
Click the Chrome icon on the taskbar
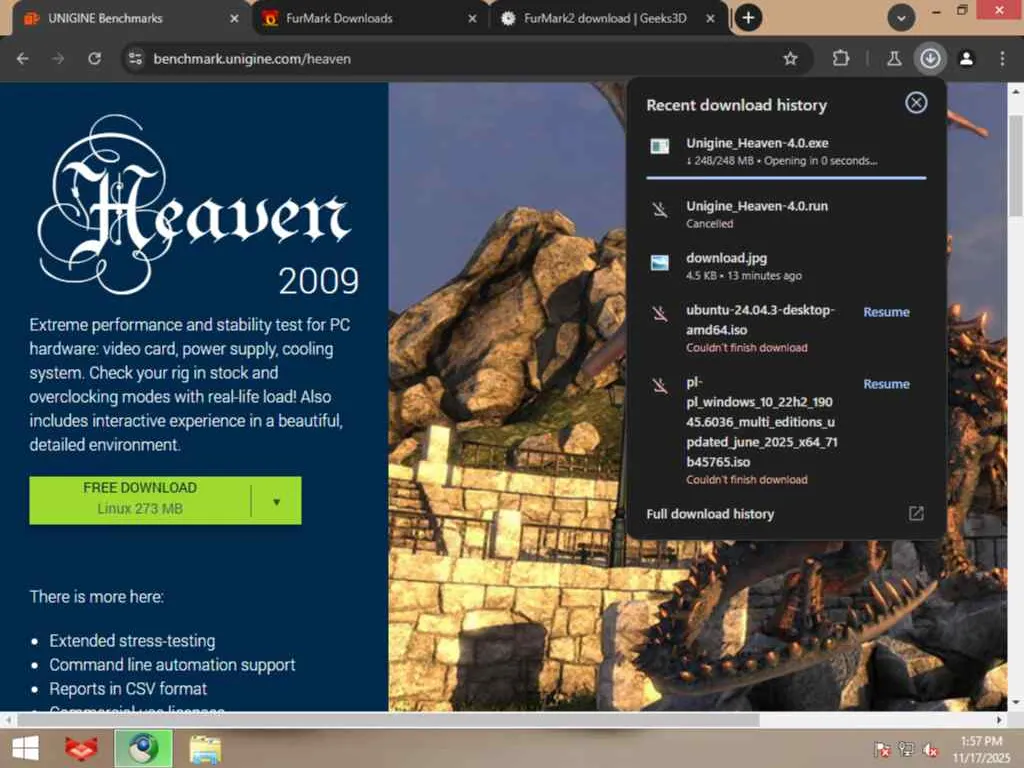click(x=143, y=748)
